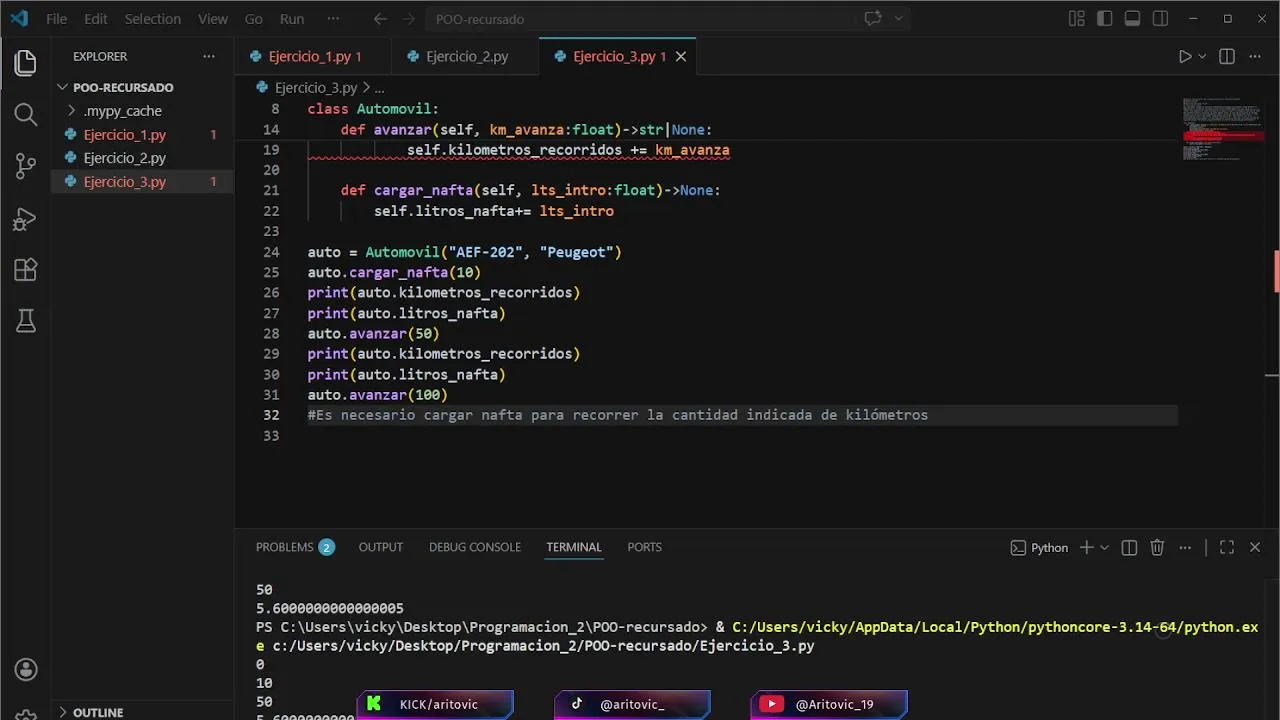This screenshot has height=720, width=1280.
Task: Open terminal More Actions ellipsis
Action: point(1185,548)
